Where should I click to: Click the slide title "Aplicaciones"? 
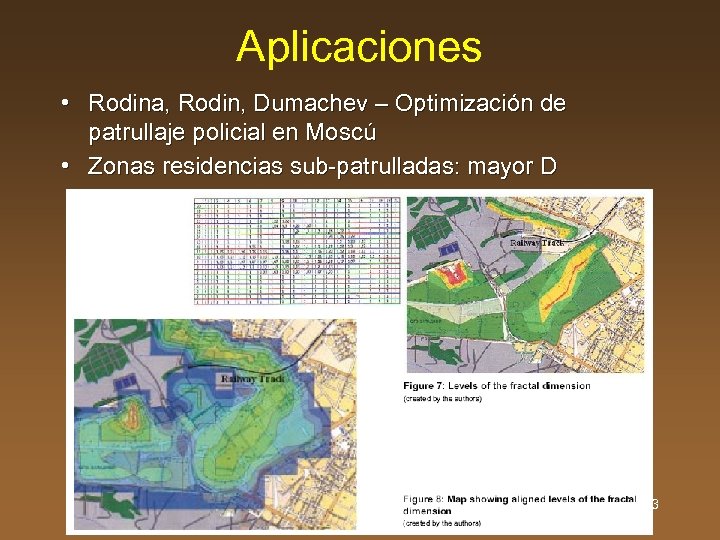359,47
